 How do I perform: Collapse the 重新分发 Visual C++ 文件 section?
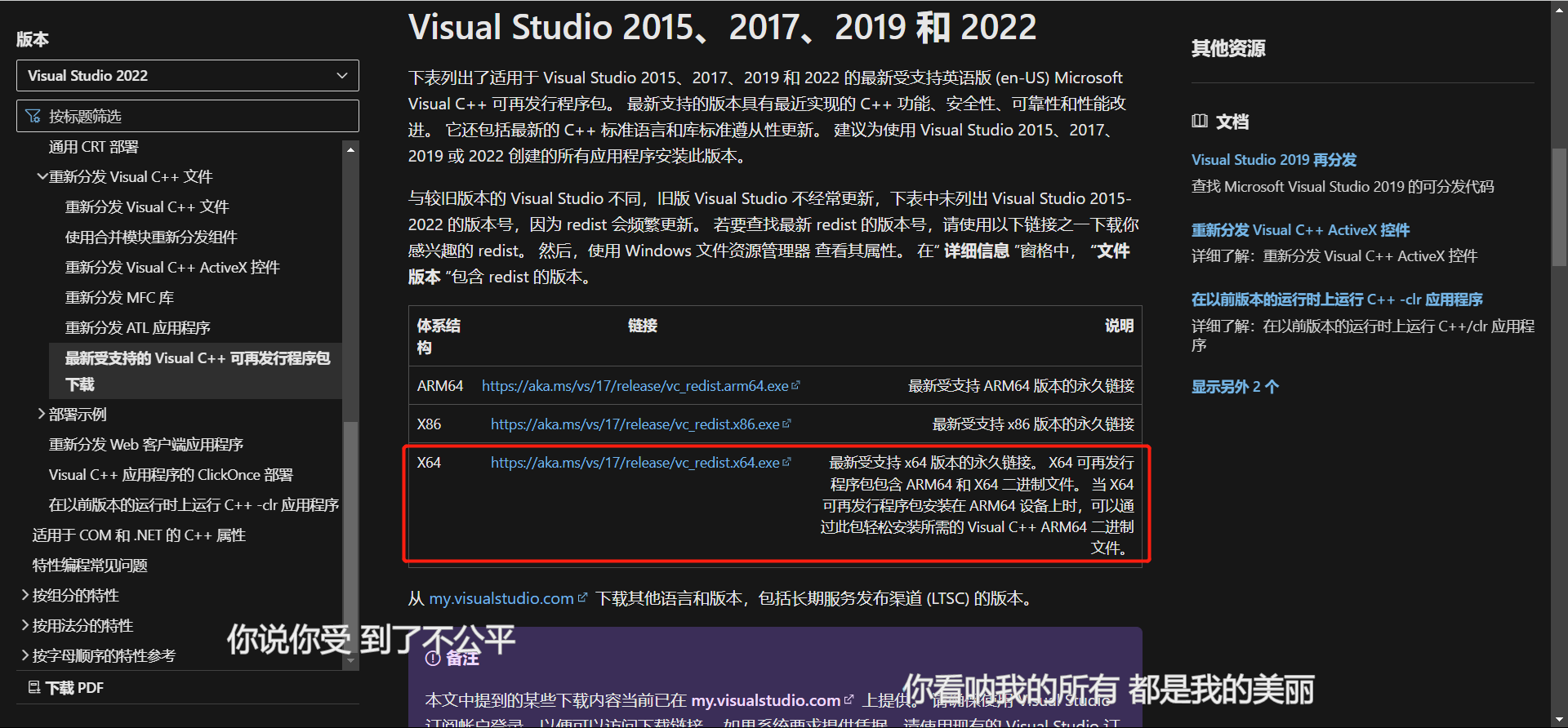click(41, 176)
